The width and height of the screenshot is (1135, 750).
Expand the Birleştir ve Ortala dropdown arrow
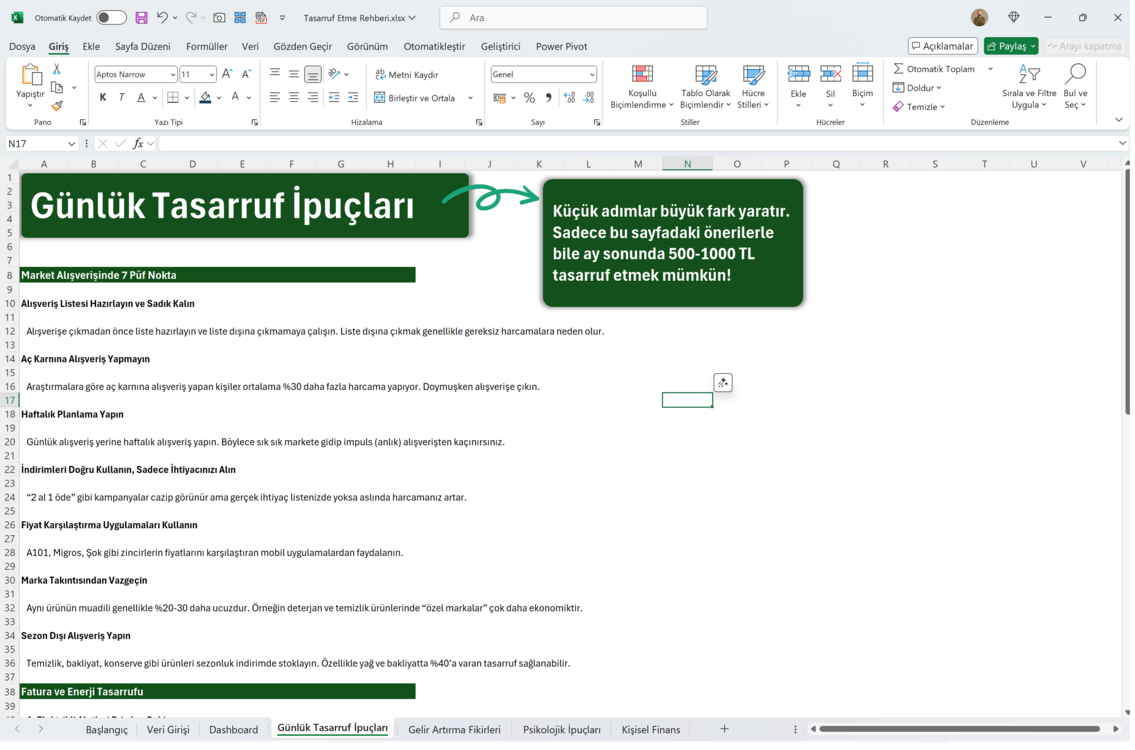471,98
